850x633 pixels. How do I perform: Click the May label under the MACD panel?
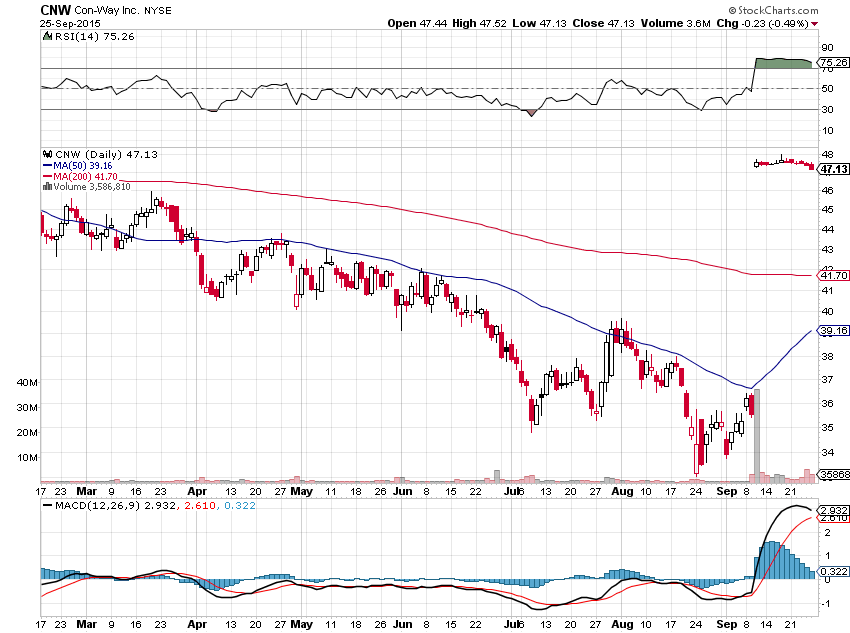pos(301,624)
